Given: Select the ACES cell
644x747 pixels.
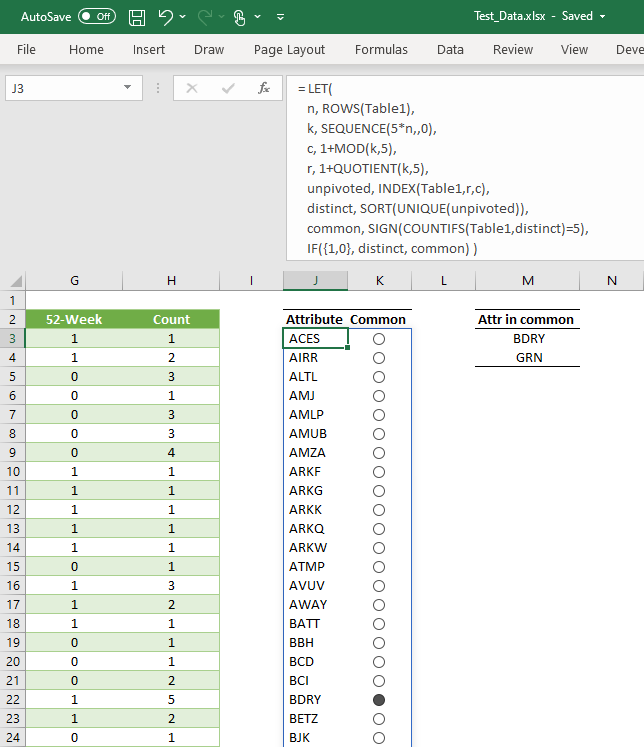Looking at the screenshot, I should click(315, 339).
